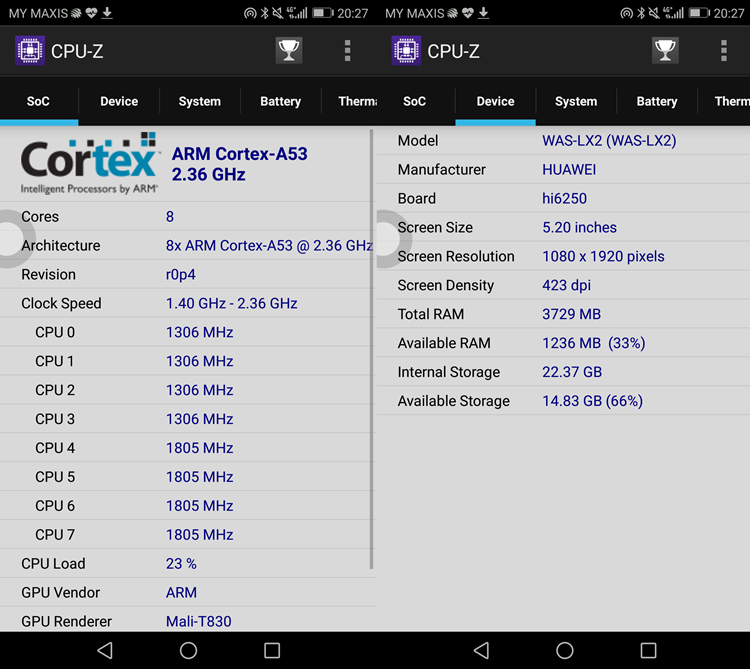
Task: Tap the Screen Size value 5.20 inches
Action: (579, 227)
